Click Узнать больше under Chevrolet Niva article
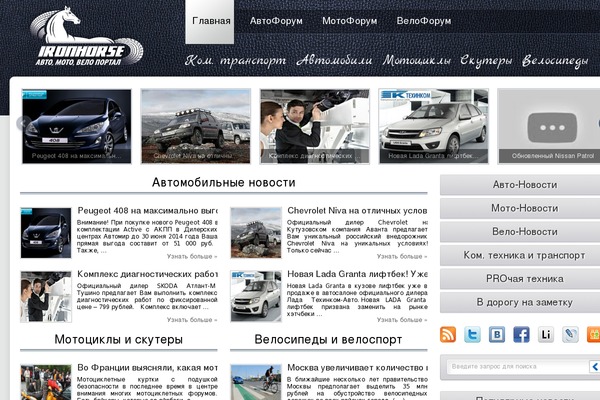 tap(402, 256)
